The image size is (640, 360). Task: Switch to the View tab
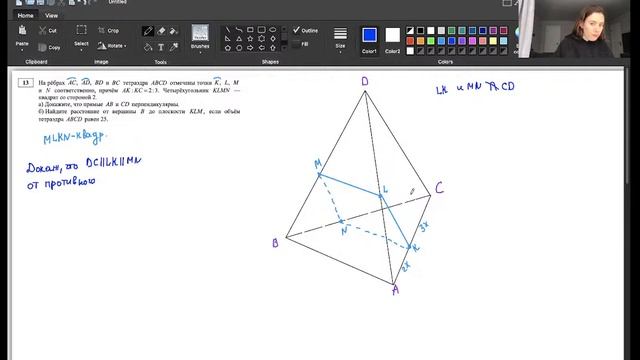pos(51,16)
